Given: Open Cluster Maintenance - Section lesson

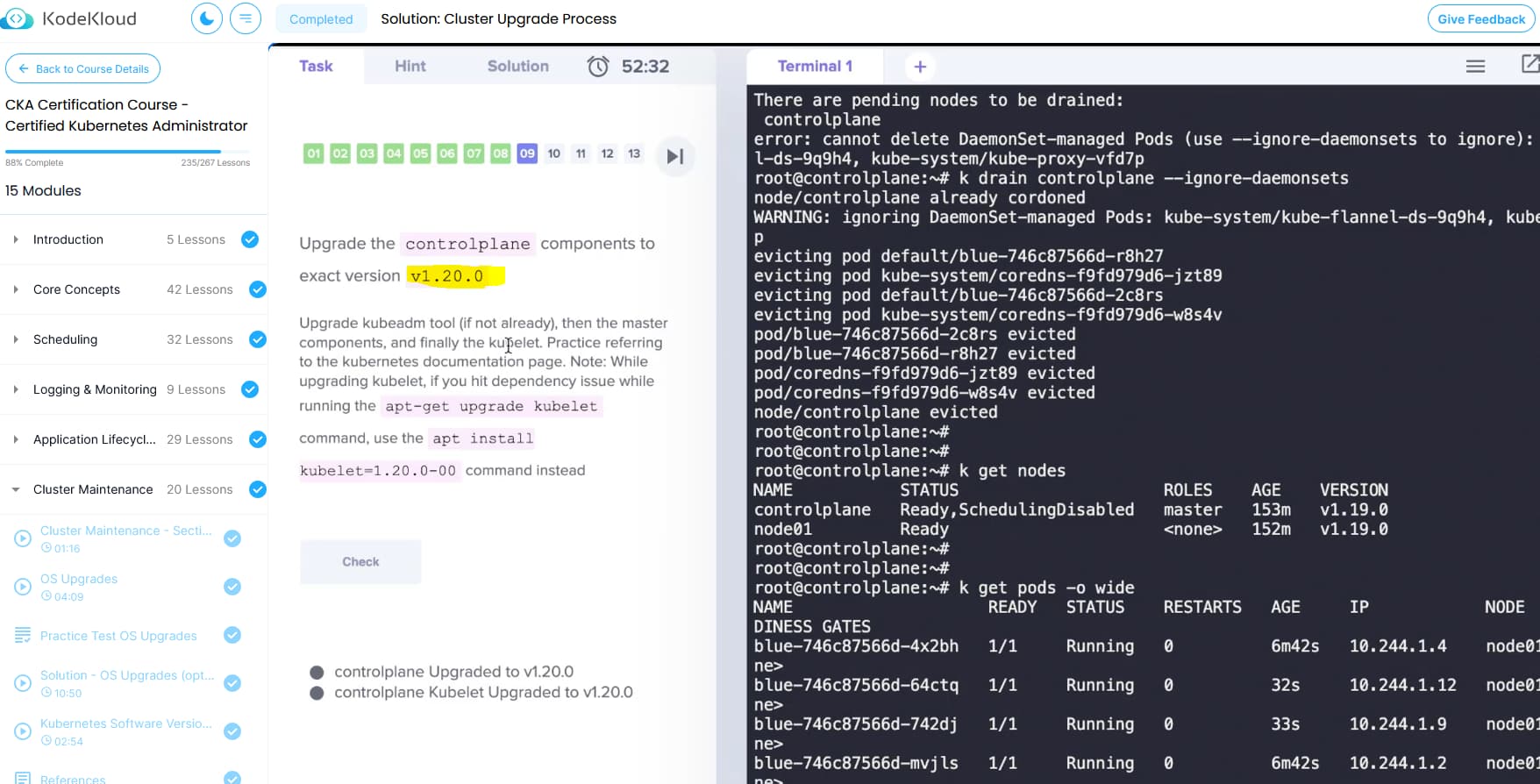Looking at the screenshot, I should (126, 531).
